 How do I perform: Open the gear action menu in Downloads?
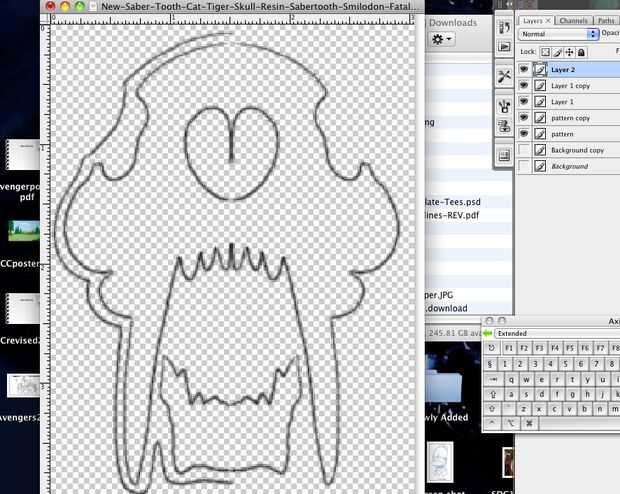tap(441, 39)
